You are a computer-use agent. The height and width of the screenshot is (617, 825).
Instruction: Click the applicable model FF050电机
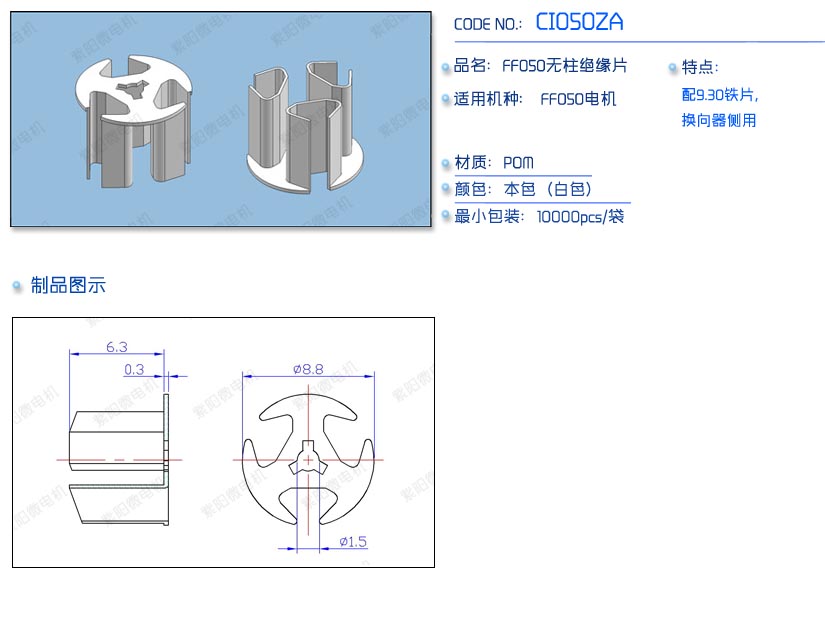(x=578, y=99)
